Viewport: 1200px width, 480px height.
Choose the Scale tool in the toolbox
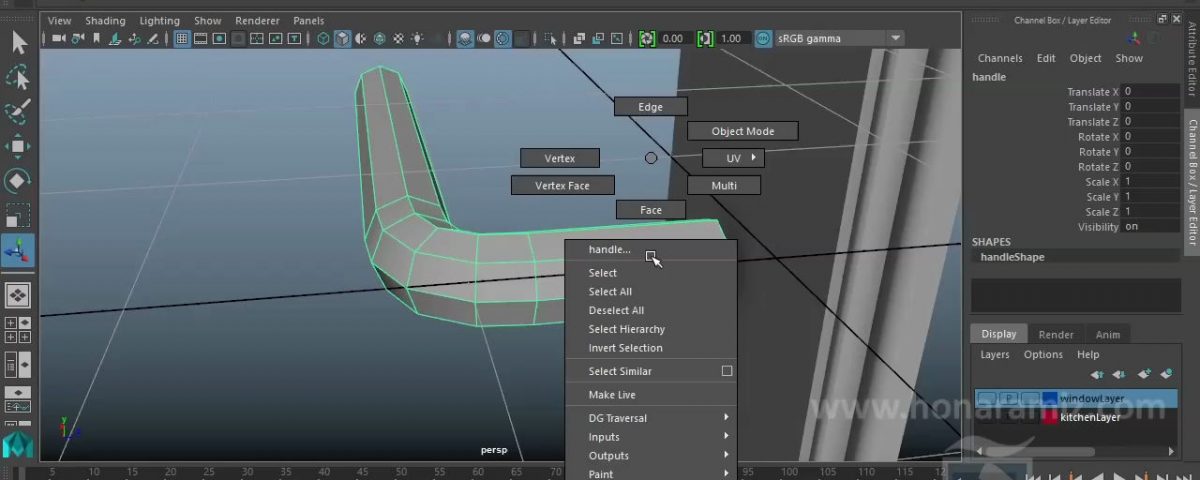click(18, 215)
